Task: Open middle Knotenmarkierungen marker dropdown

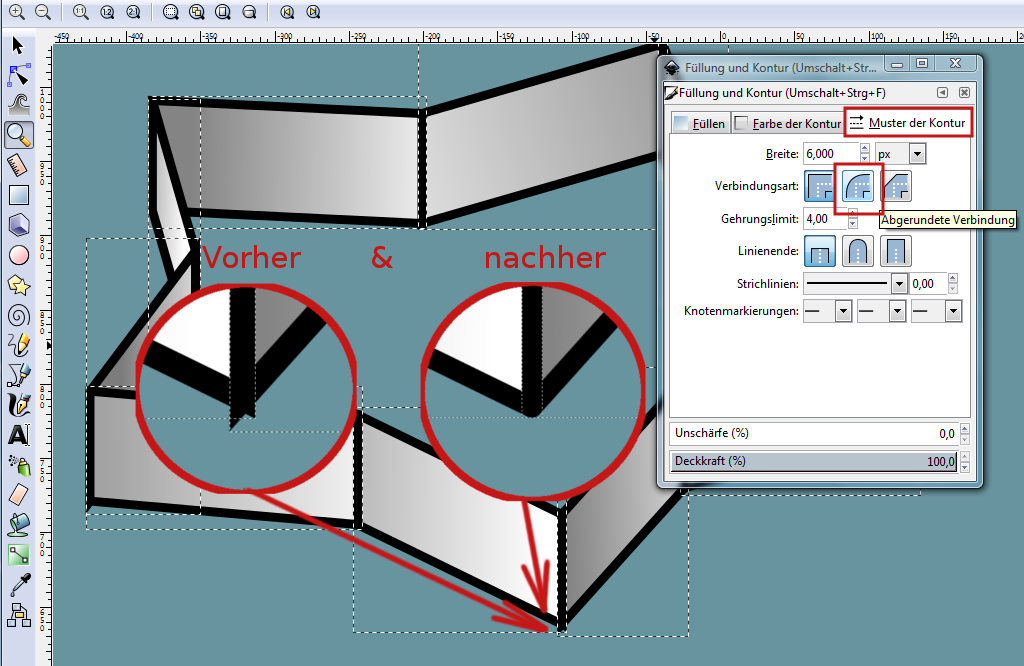Action: coord(881,311)
